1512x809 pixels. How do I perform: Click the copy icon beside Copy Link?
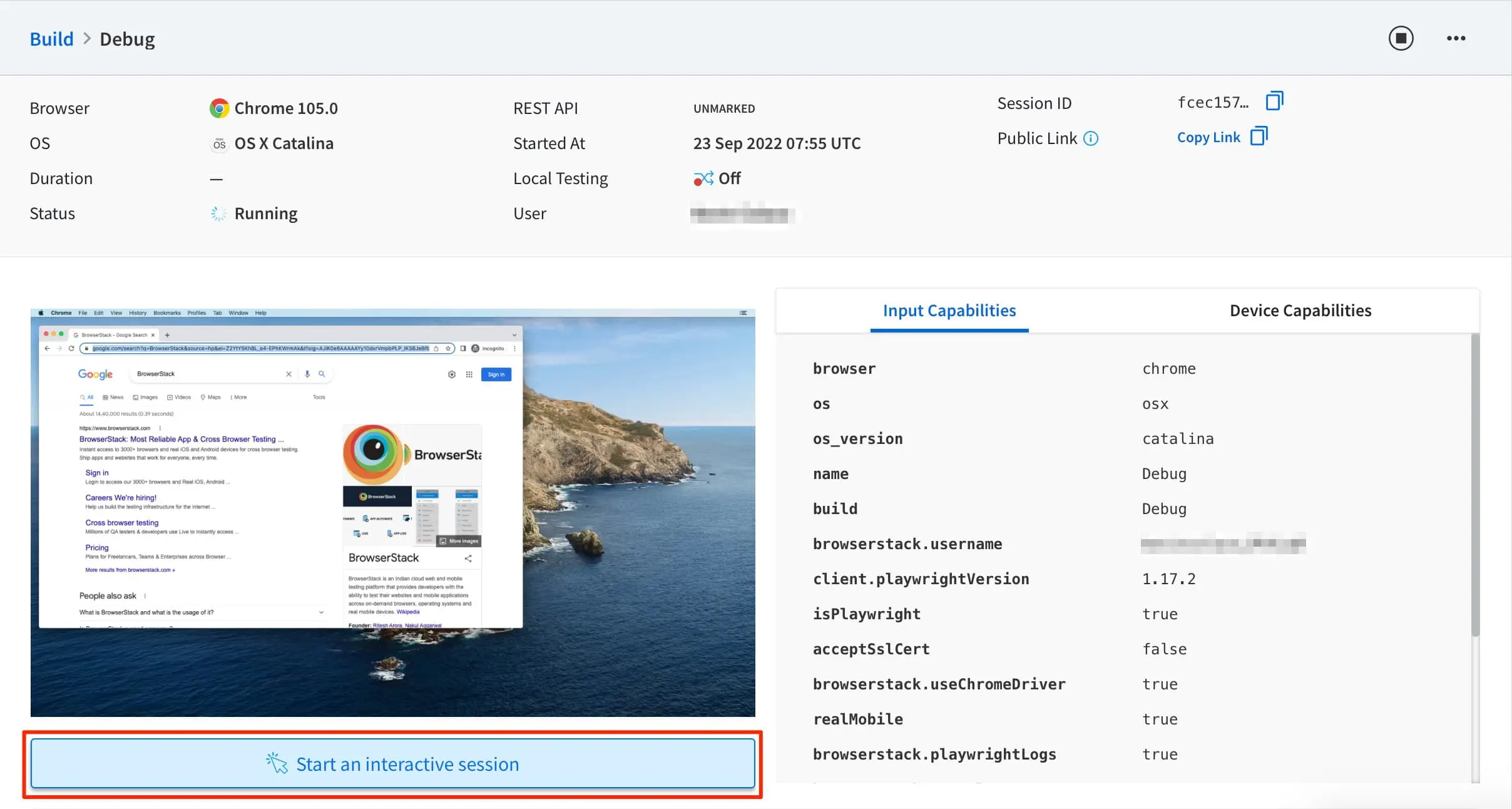pyautogui.click(x=1259, y=137)
